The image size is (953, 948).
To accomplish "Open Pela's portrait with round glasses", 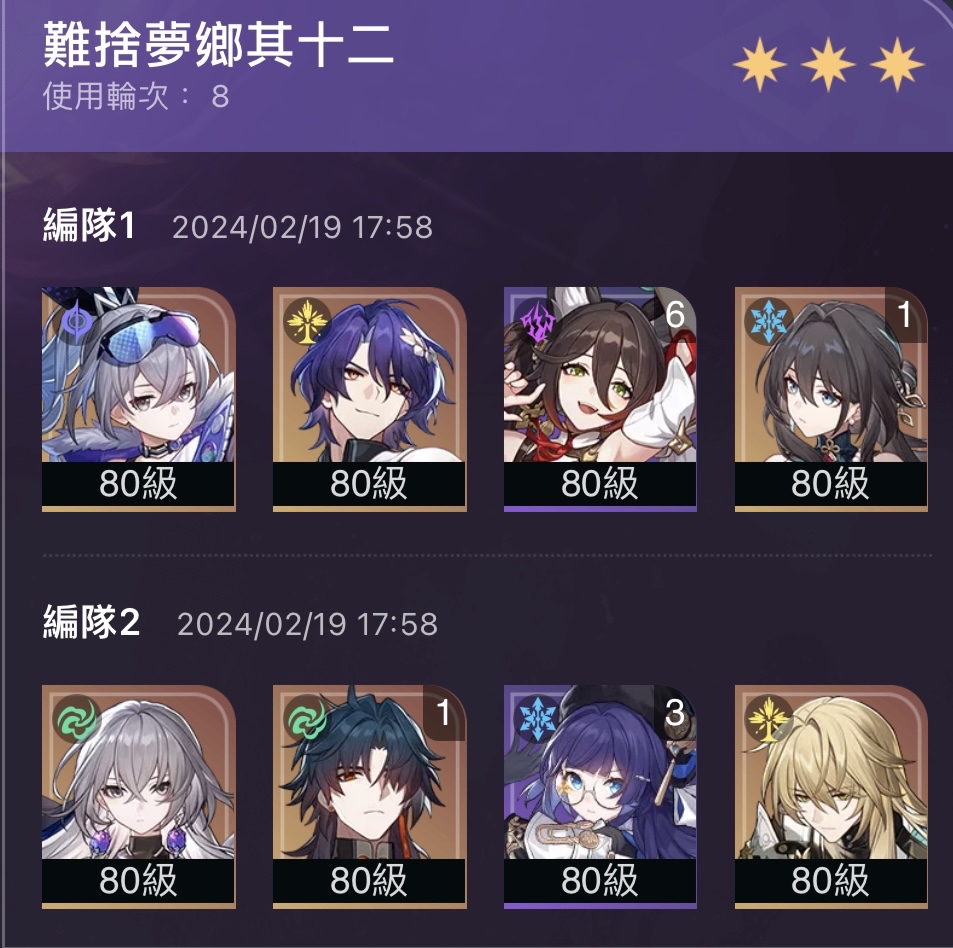I will [600, 796].
